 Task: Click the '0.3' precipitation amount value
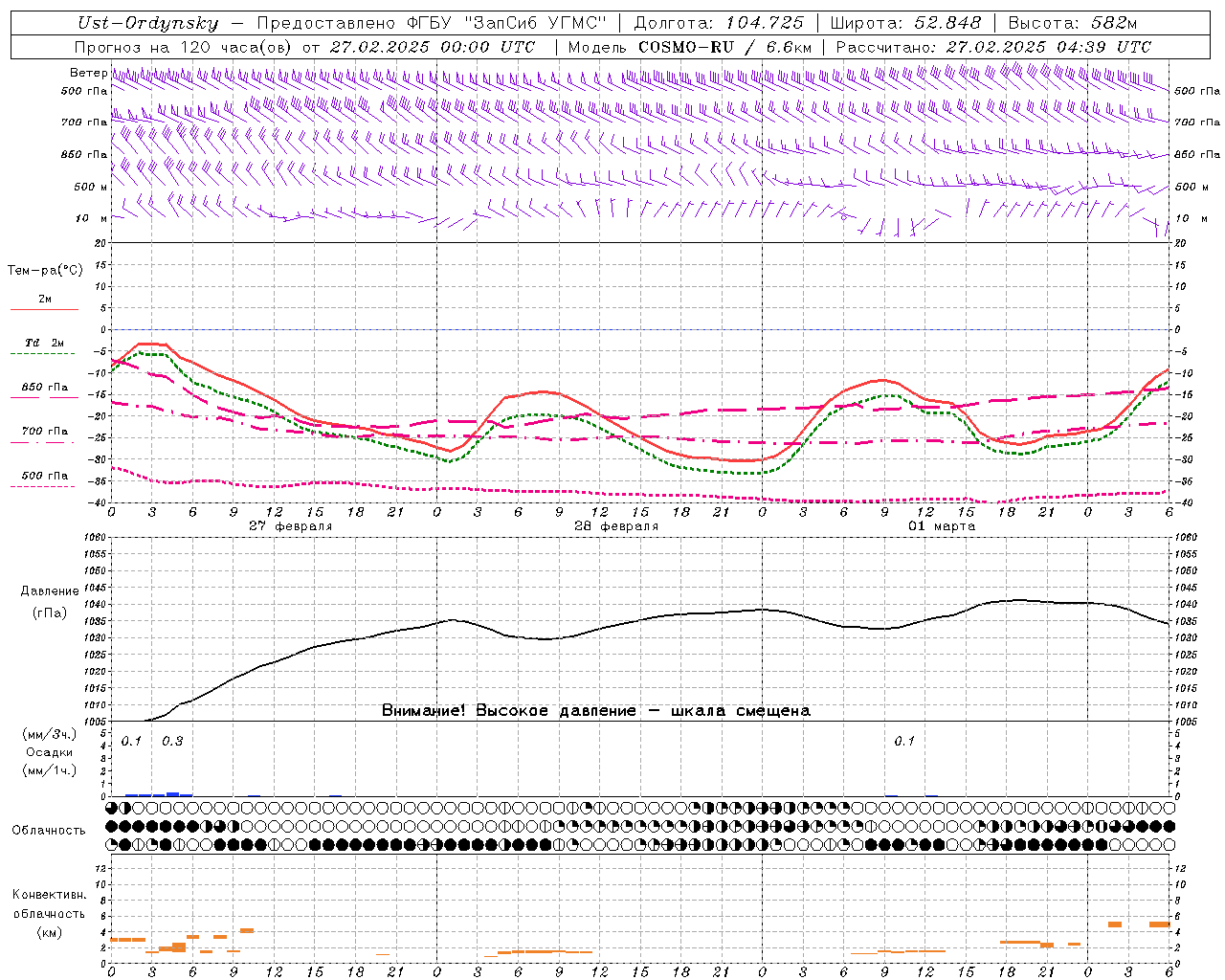172,742
